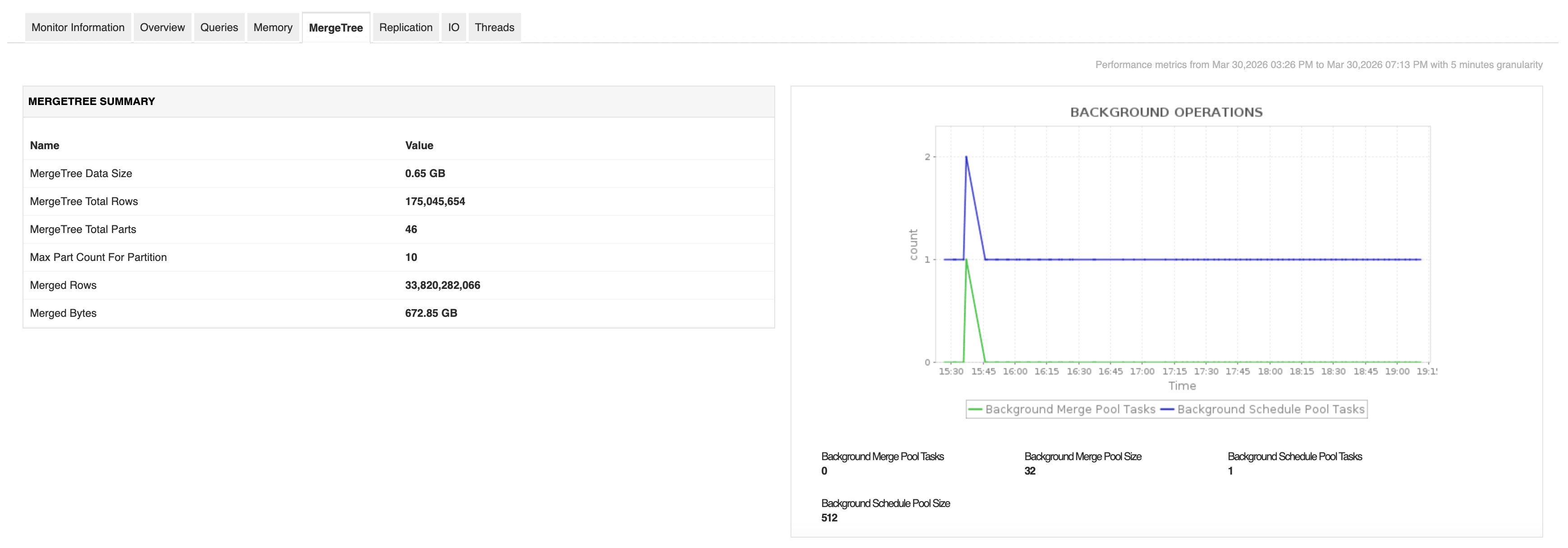Open the Replication tab

(x=405, y=27)
